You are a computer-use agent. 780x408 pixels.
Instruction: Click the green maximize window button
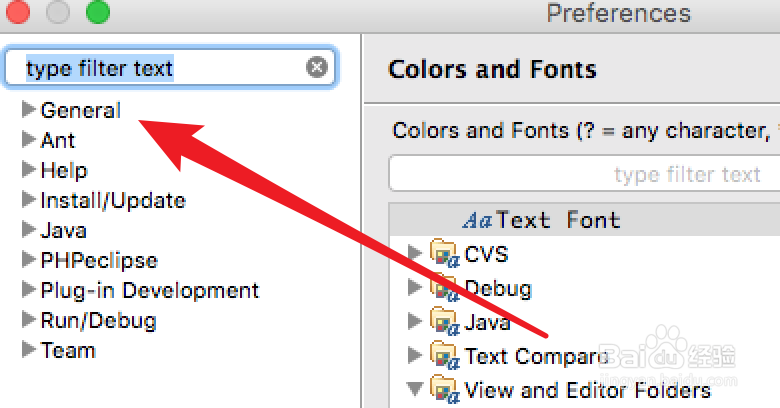pos(97,13)
